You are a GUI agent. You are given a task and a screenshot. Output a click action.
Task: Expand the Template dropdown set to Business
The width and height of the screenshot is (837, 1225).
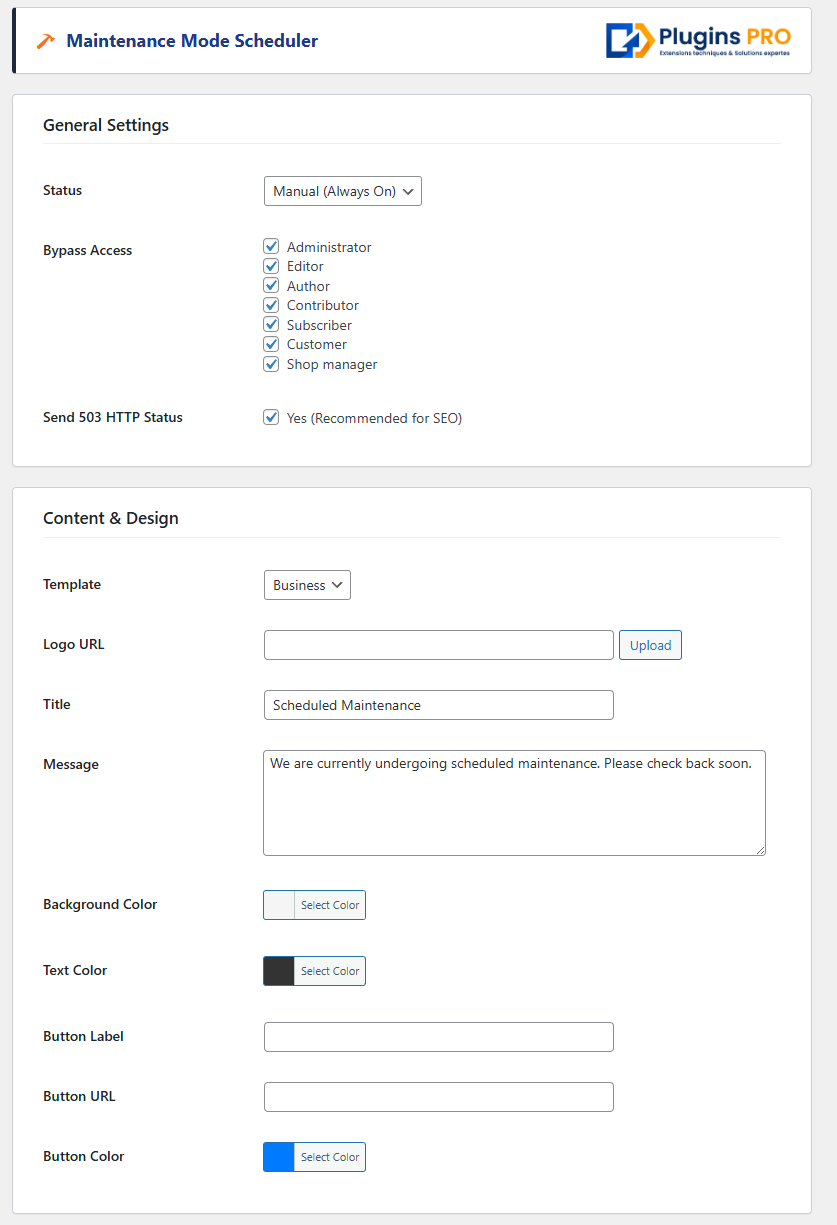point(307,585)
